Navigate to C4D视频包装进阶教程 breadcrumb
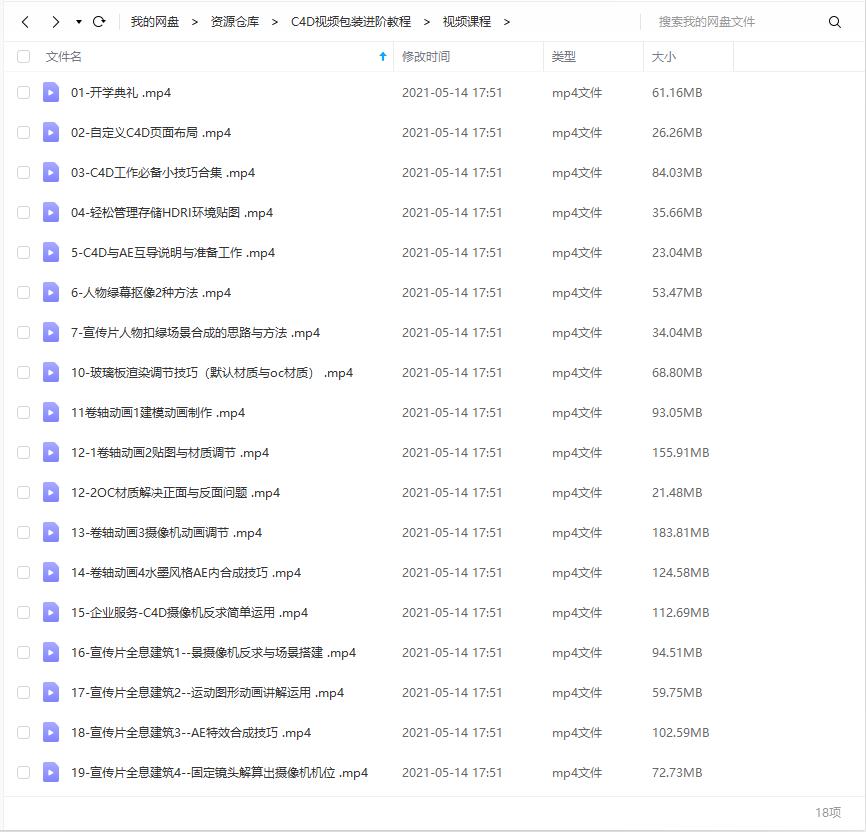The width and height of the screenshot is (866, 832). click(351, 22)
